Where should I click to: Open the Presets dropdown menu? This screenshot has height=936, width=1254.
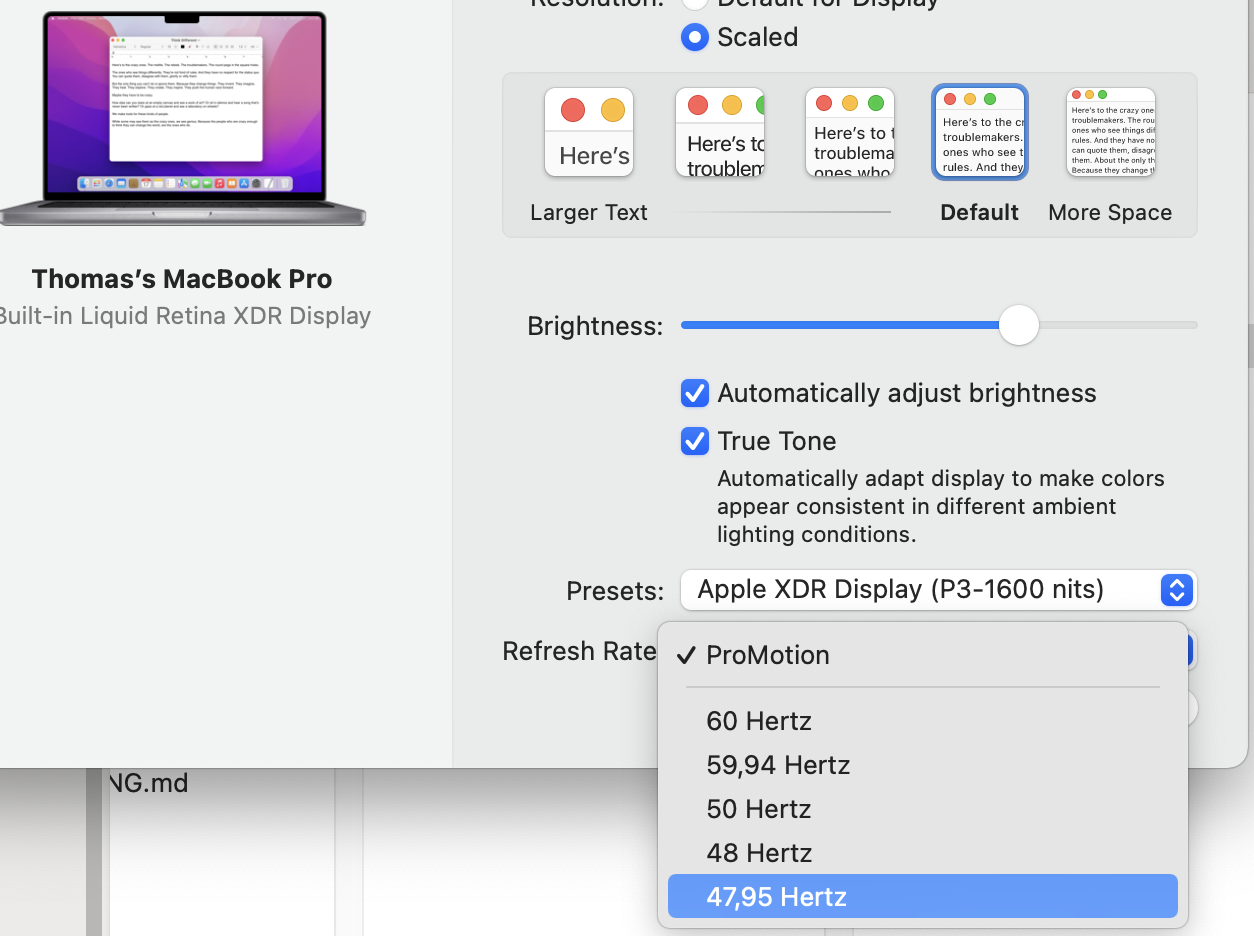click(920, 590)
